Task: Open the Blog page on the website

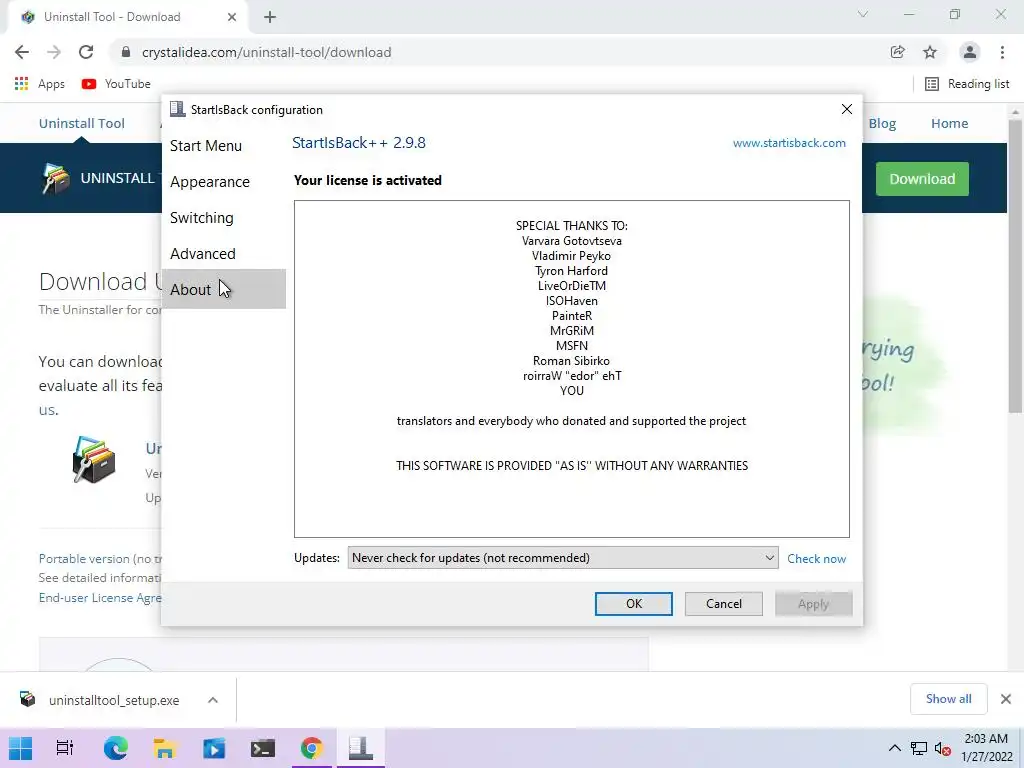Action: click(x=882, y=123)
